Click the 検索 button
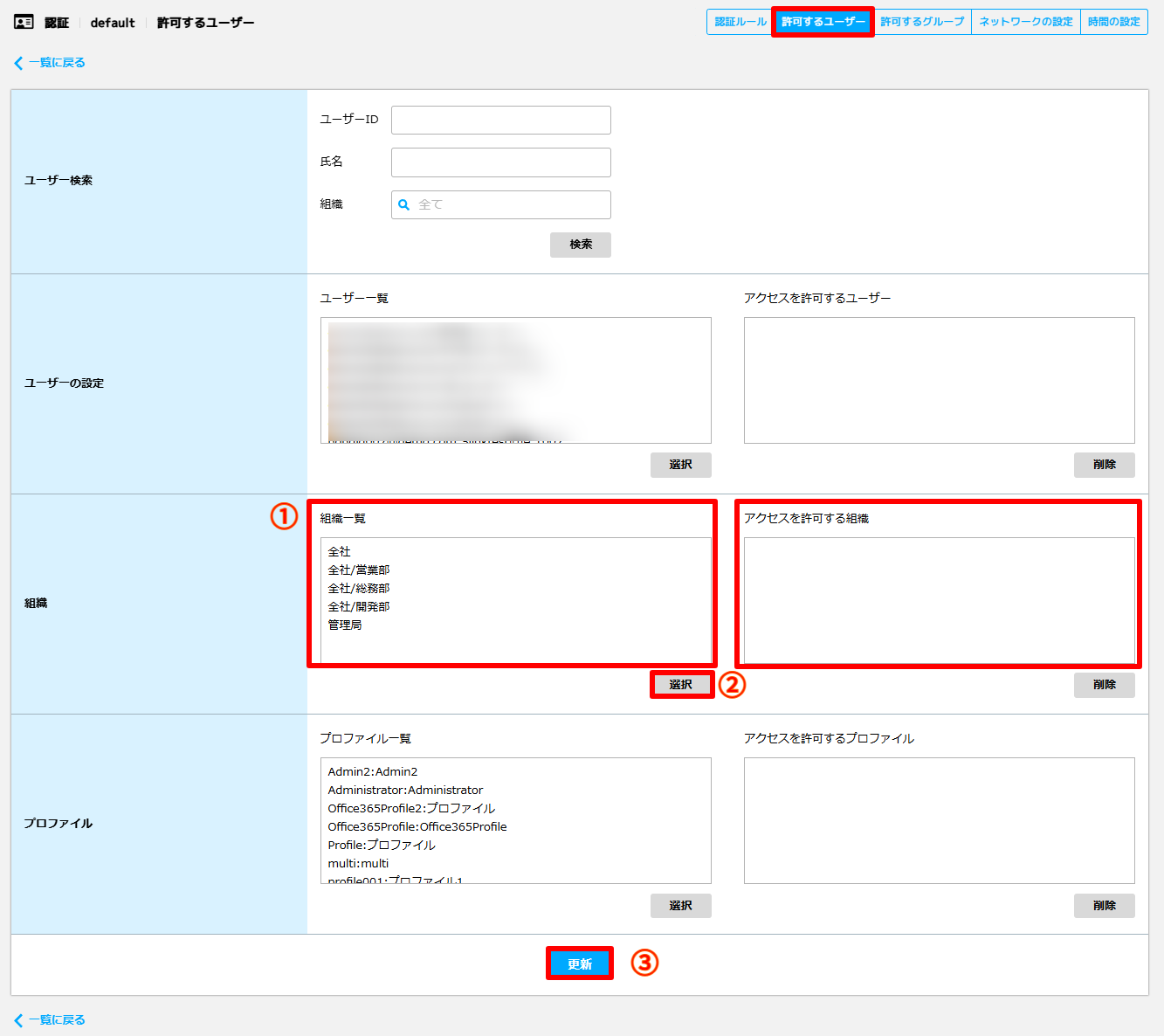1164x1036 pixels. pyautogui.click(x=581, y=245)
